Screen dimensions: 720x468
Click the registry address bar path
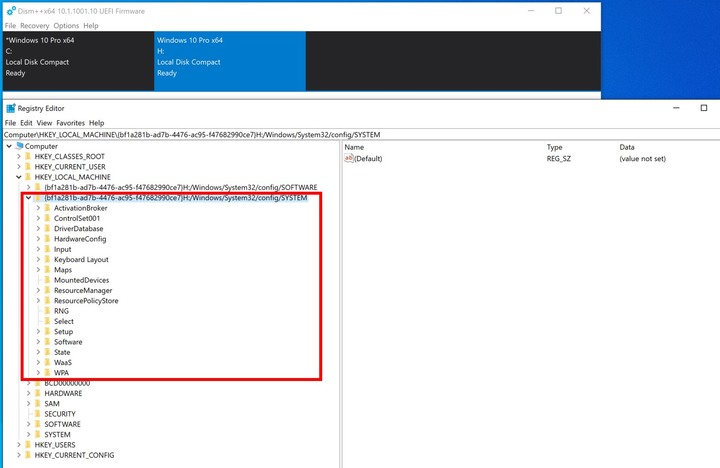192,135
